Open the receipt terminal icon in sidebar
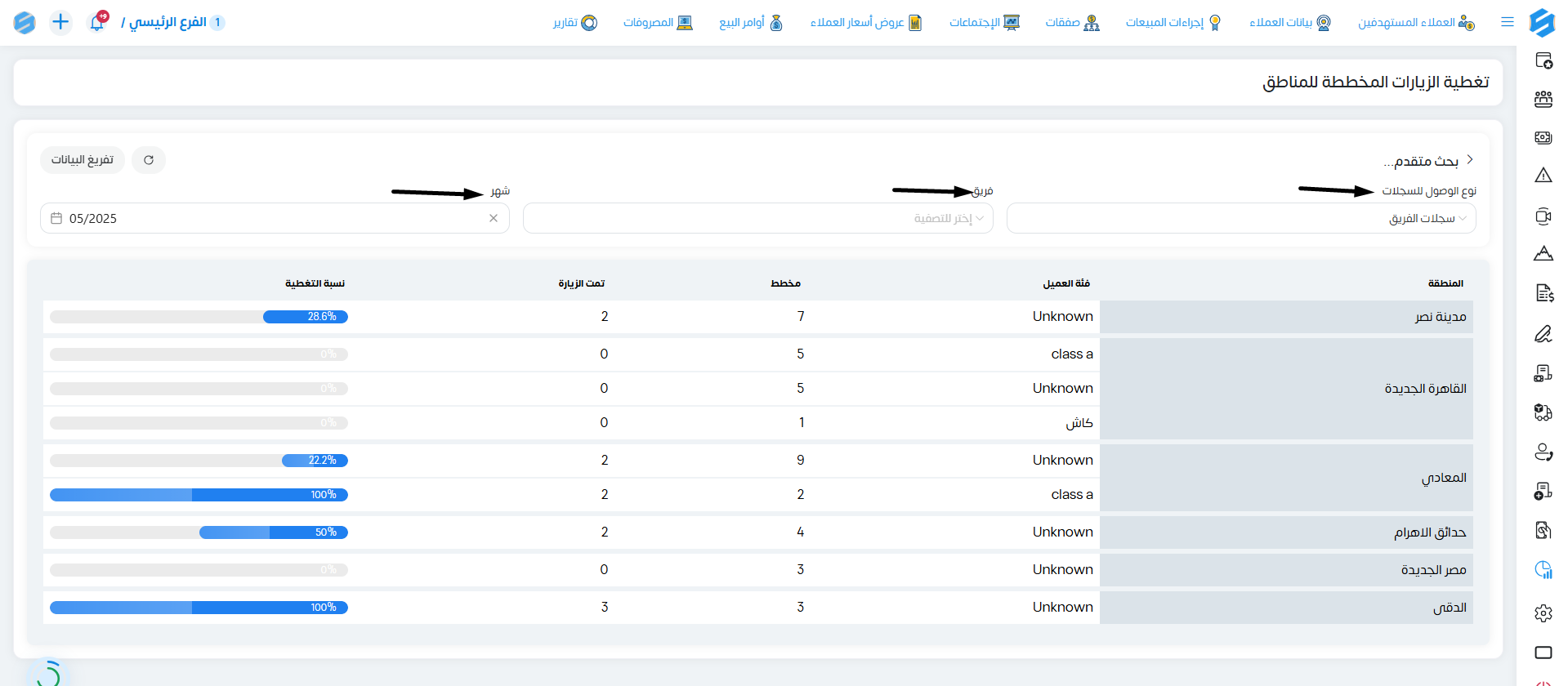Image resolution: width=1568 pixels, height=686 pixels. [x=1543, y=373]
